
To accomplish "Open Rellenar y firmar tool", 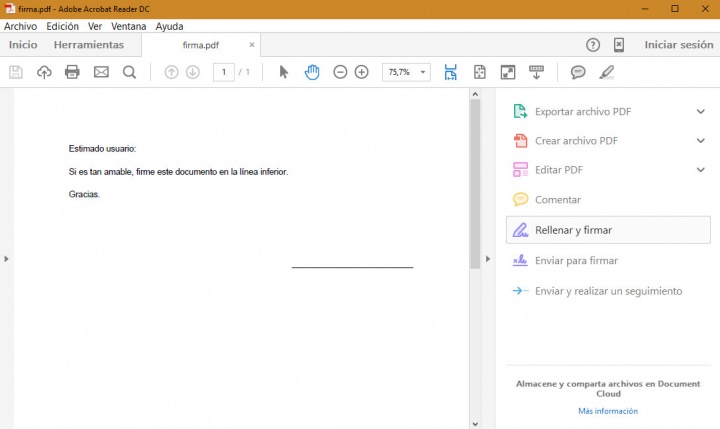I will (x=608, y=230).
